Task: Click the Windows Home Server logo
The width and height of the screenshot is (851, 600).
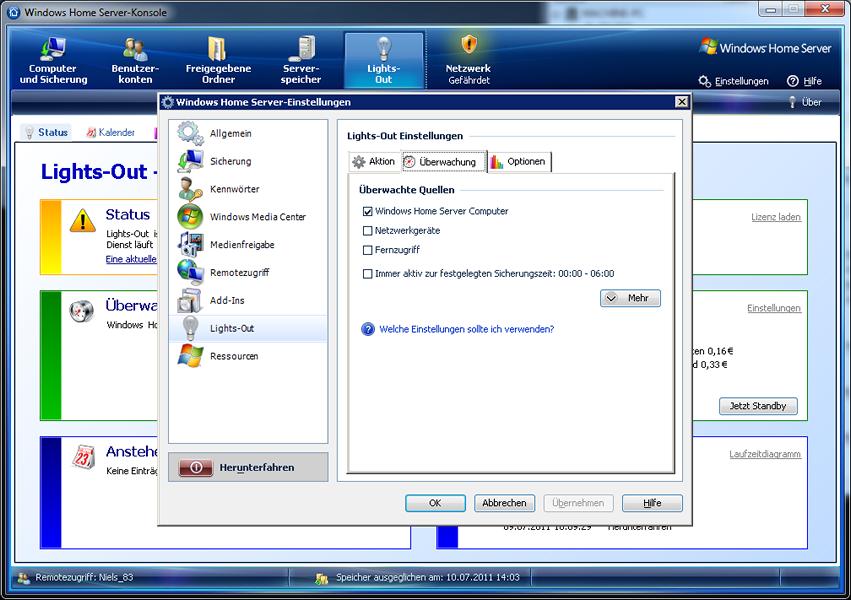Action: click(765, 48)
